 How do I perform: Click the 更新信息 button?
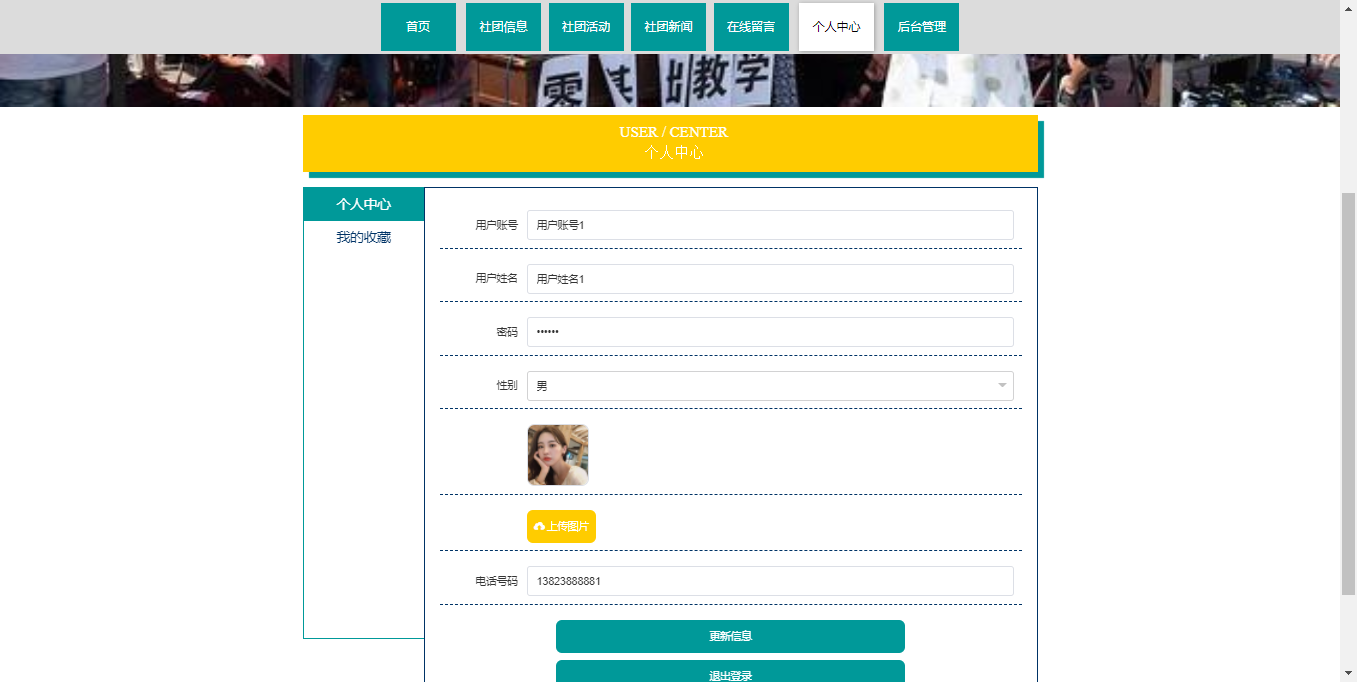(x=730, y=636)
